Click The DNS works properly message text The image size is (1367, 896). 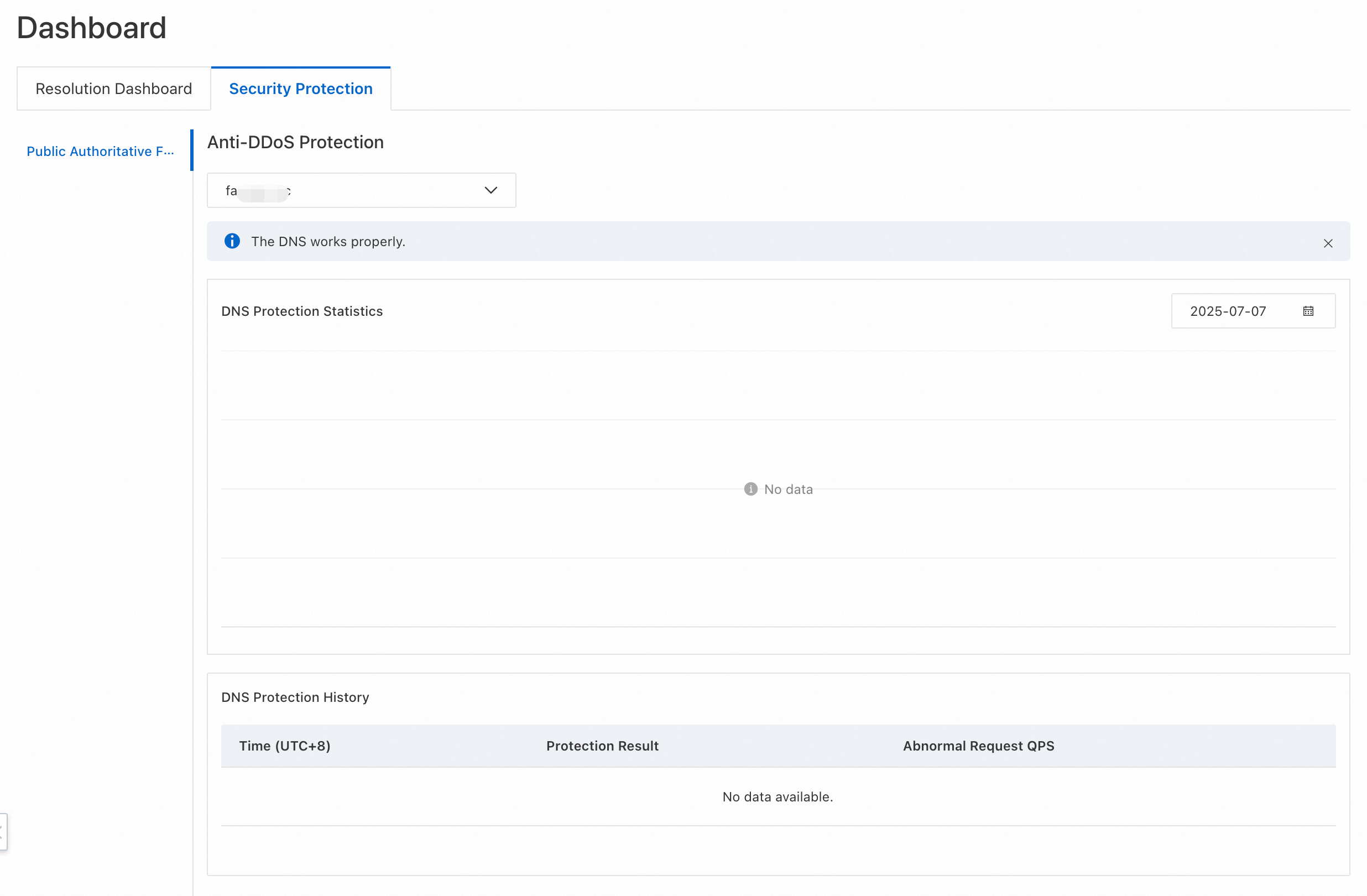point(328,241)
